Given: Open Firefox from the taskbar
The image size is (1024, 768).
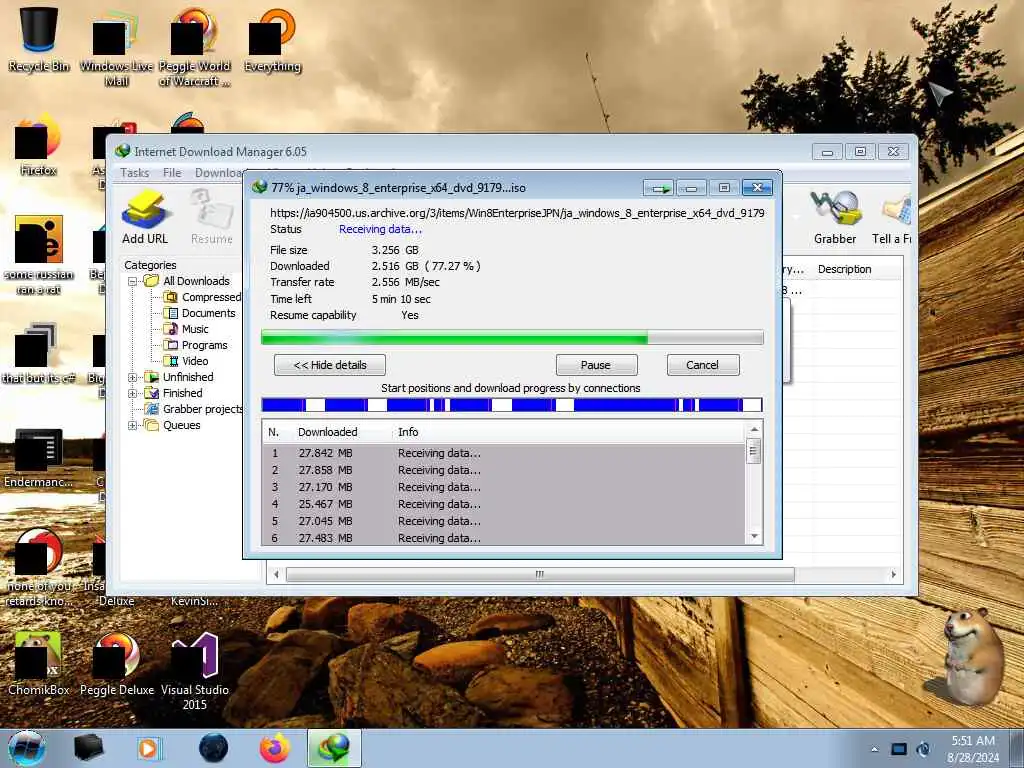Looking at the screenshot, I should pos(274,748).
